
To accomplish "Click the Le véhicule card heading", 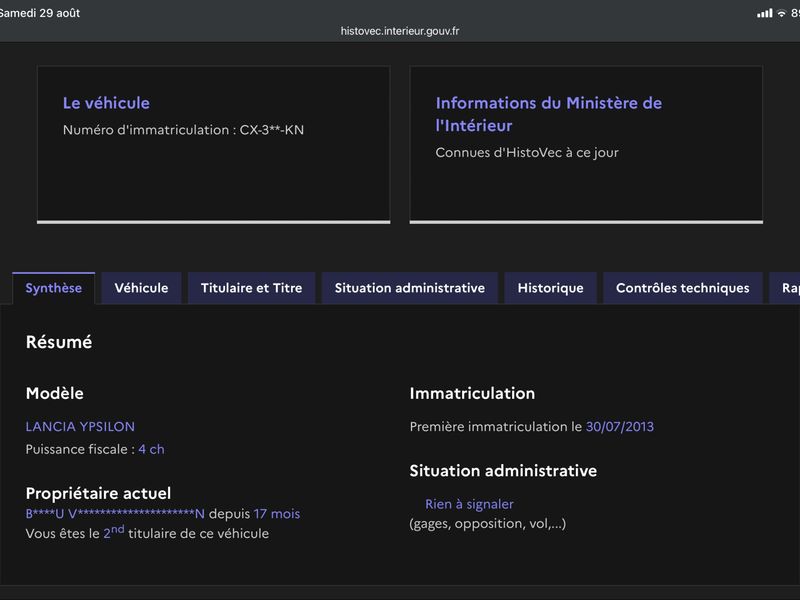I will pos(106,103).
